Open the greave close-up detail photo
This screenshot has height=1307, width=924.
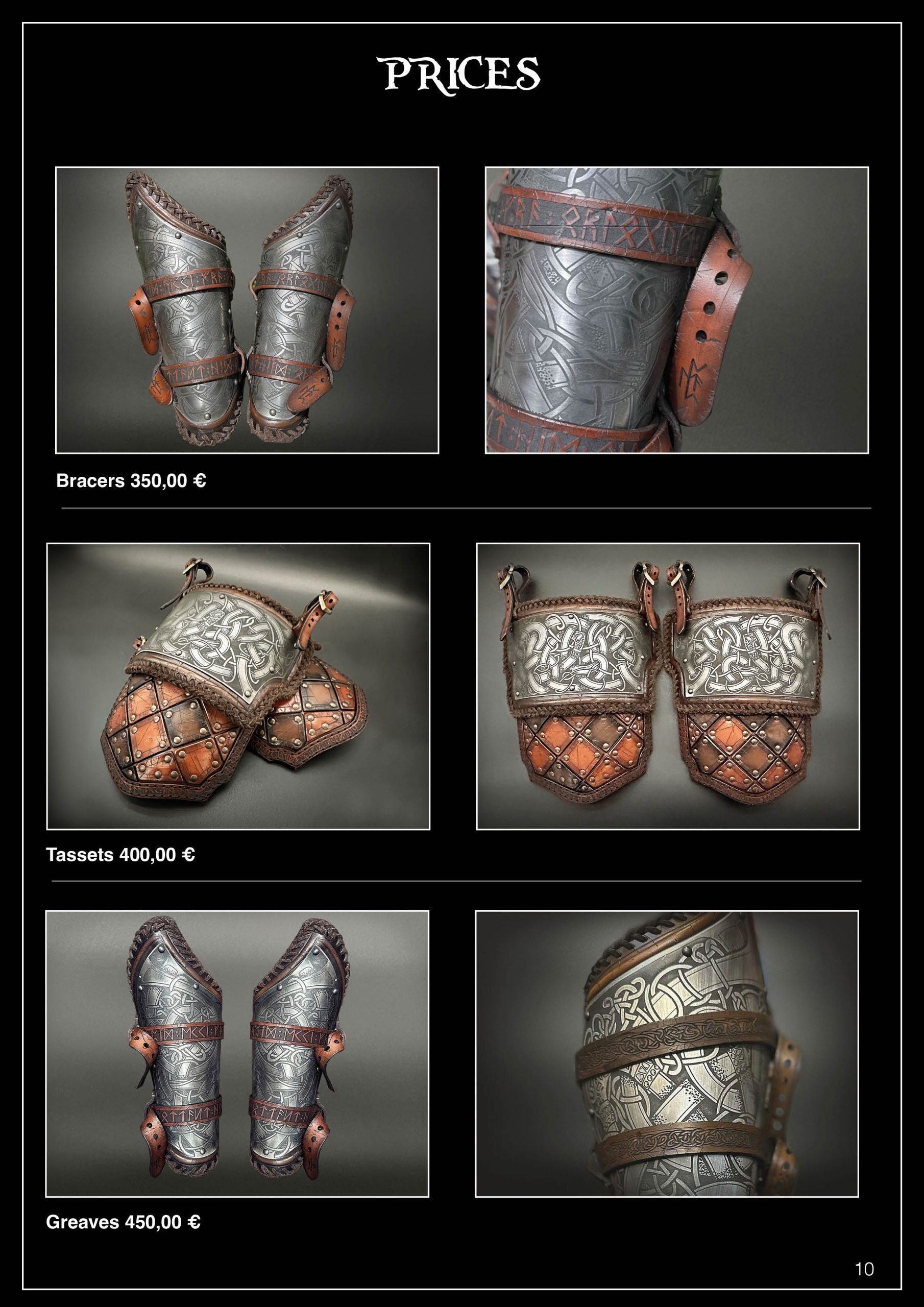pyautogui.click(x=667, y=1054)
